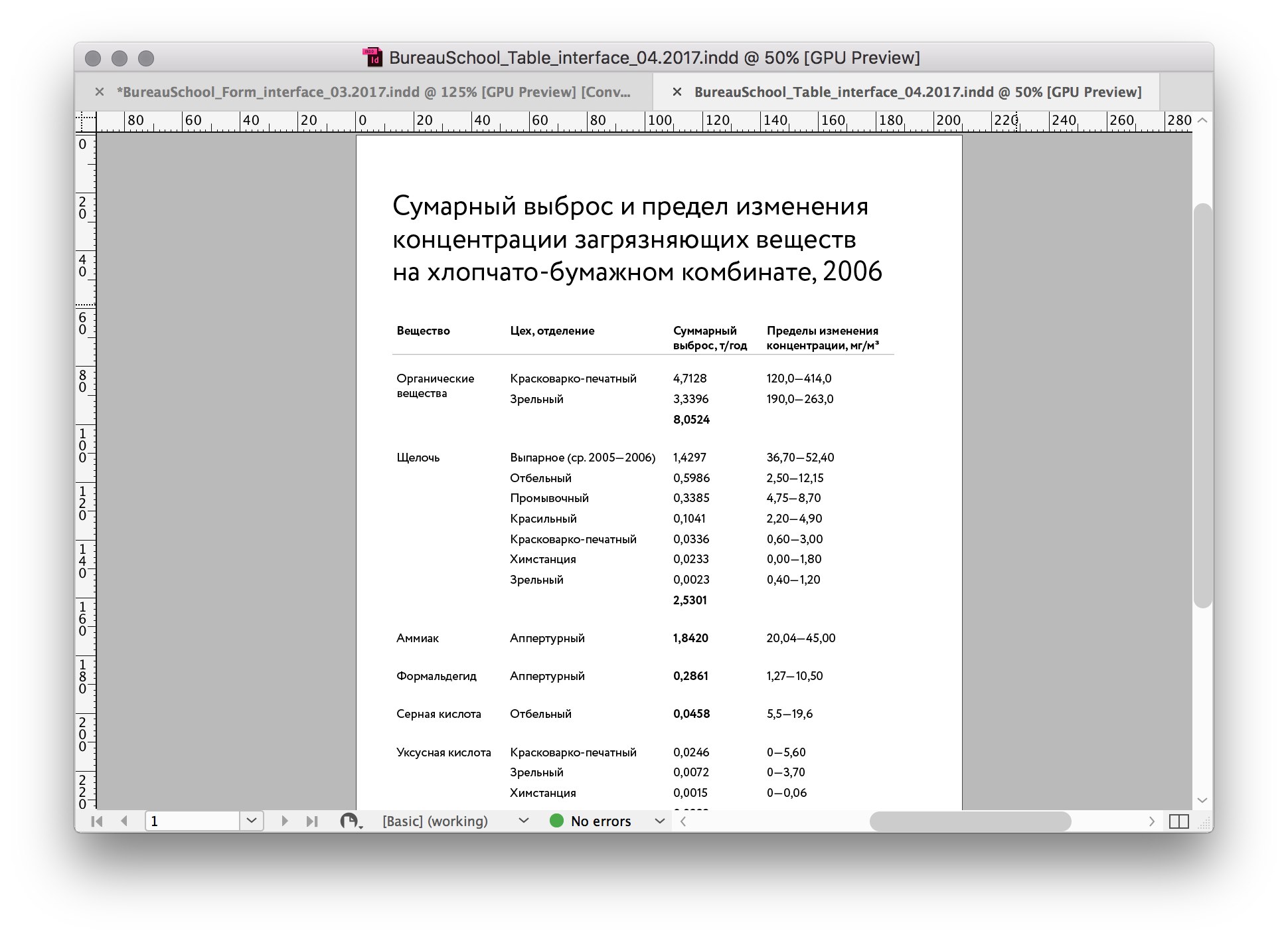Go to last page arrow
The height and width of the screenshot is (939, 1288).
[312, 821]
